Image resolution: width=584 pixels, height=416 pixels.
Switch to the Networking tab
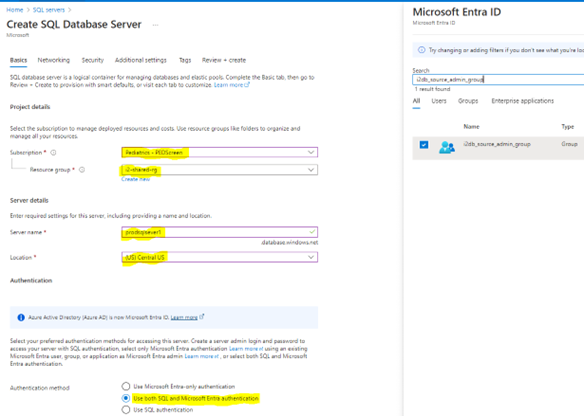point(54,60)
